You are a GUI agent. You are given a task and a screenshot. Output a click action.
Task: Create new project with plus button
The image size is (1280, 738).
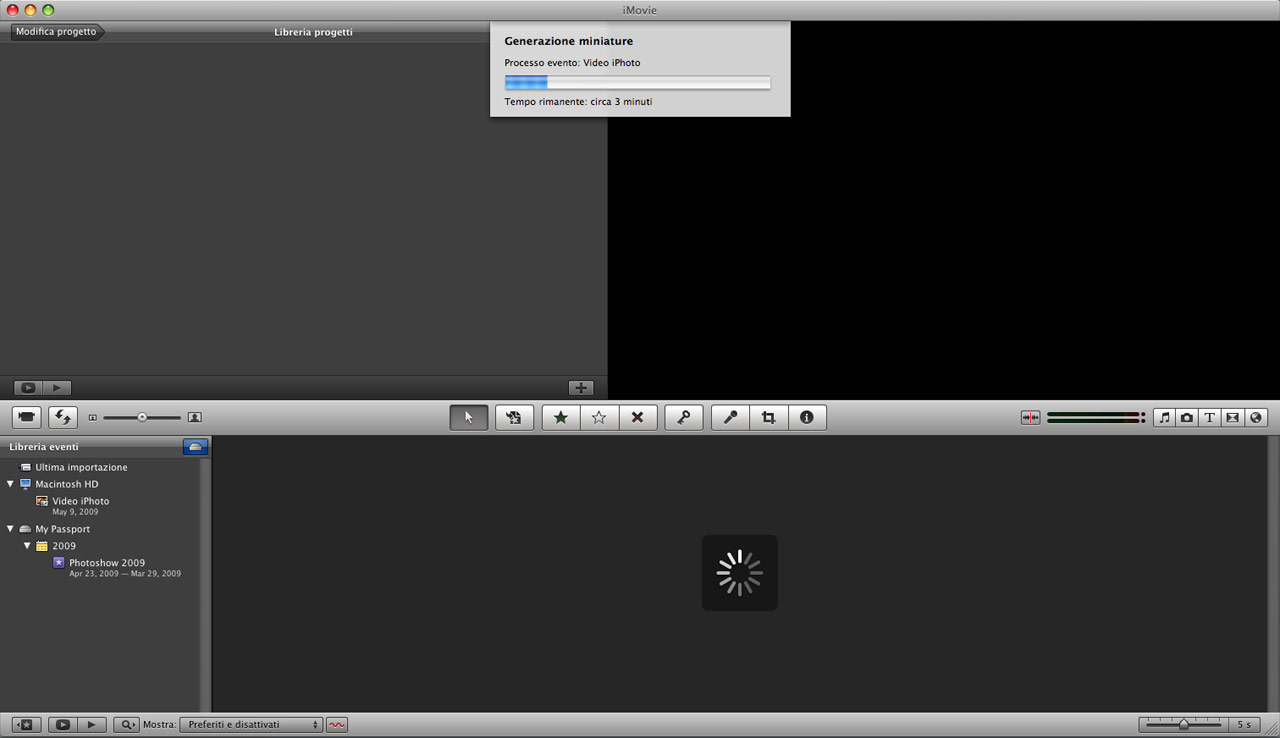[581, 388]
